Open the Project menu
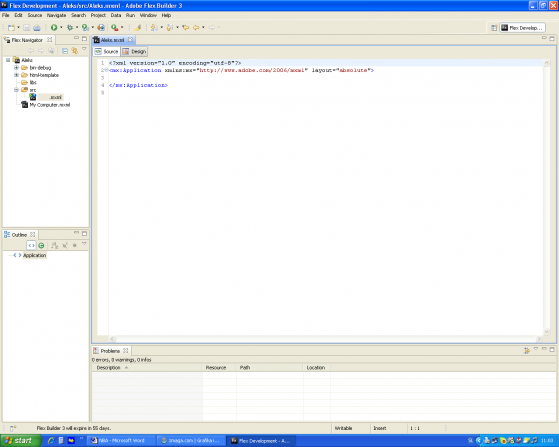This screenshot has height=447, width=559. [98, 15]
